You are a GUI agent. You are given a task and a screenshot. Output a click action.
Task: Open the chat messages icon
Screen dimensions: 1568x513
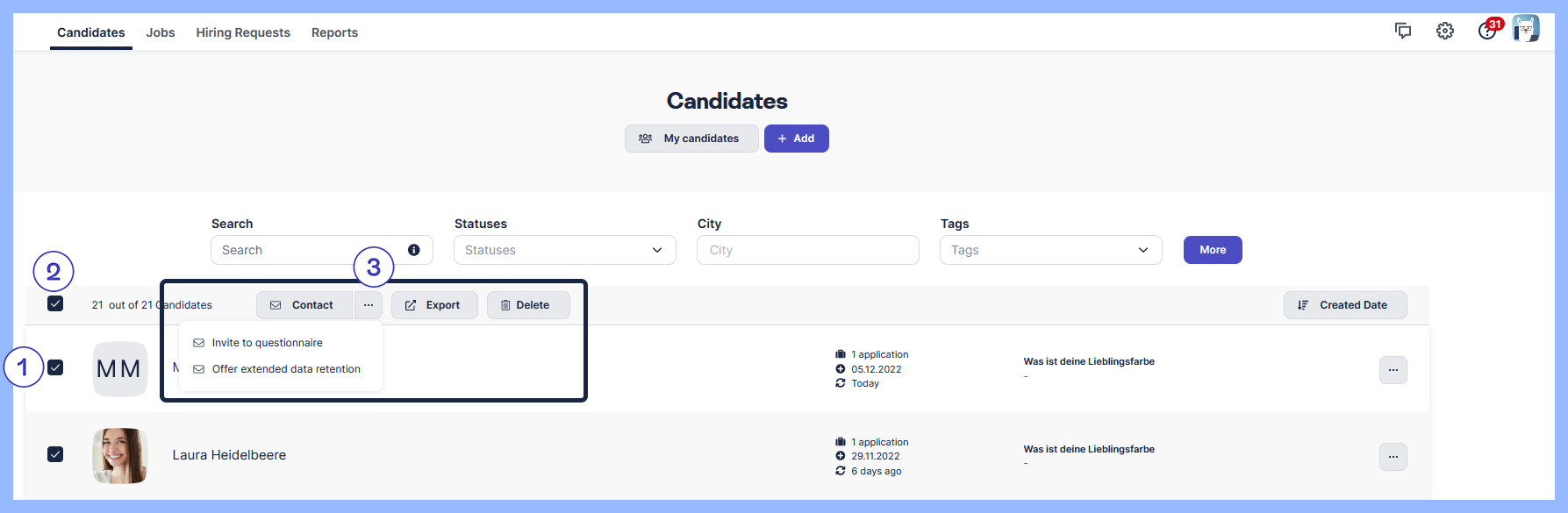coord(1403,31)
